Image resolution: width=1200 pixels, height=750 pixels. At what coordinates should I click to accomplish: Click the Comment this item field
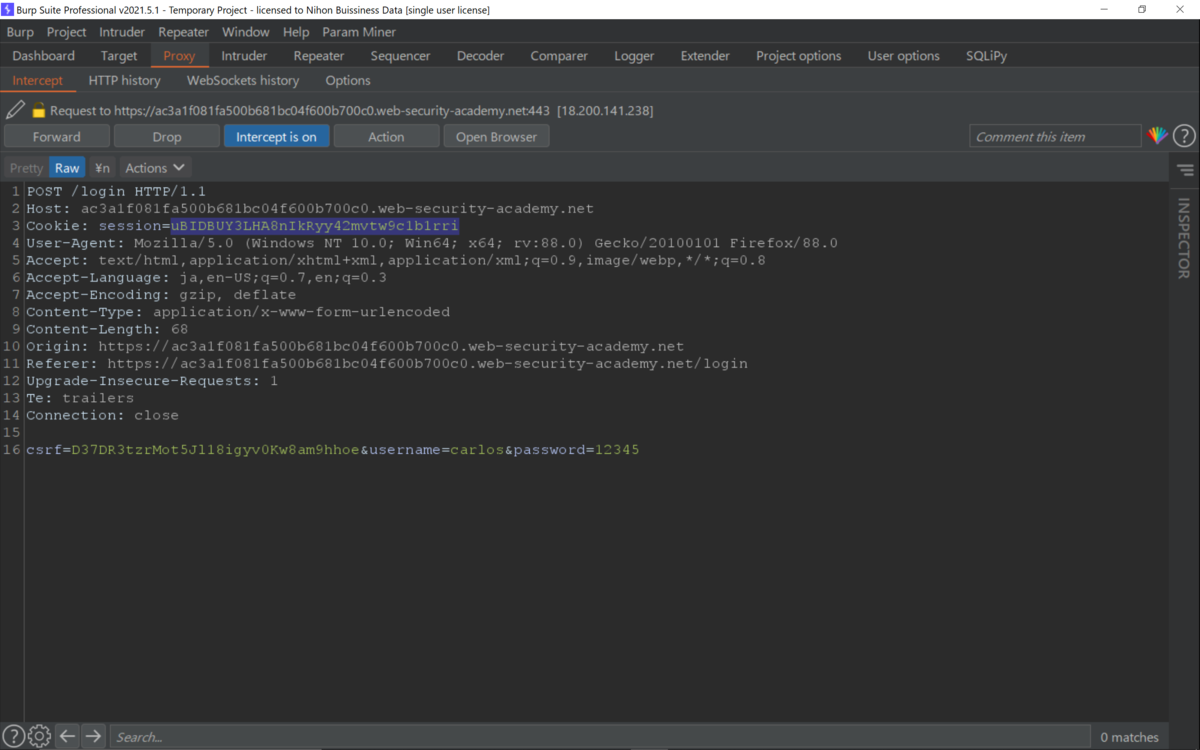[x=1055, y=137]
